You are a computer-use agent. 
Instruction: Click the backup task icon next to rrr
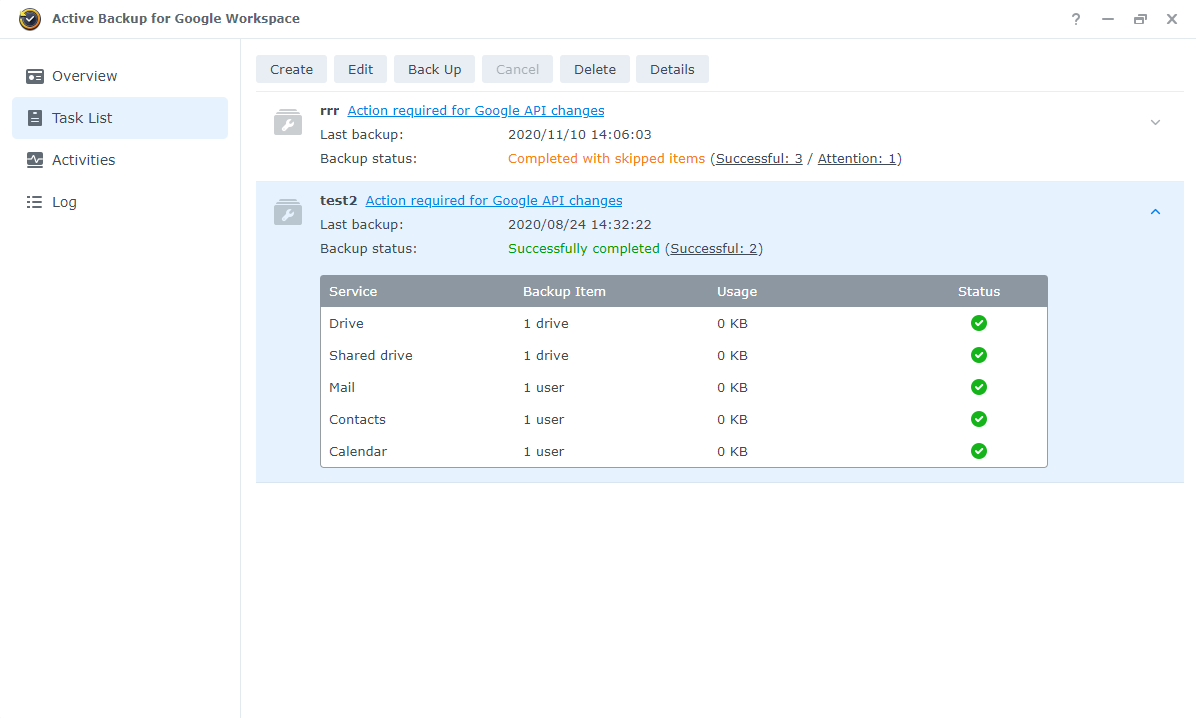tap(288, 122)
